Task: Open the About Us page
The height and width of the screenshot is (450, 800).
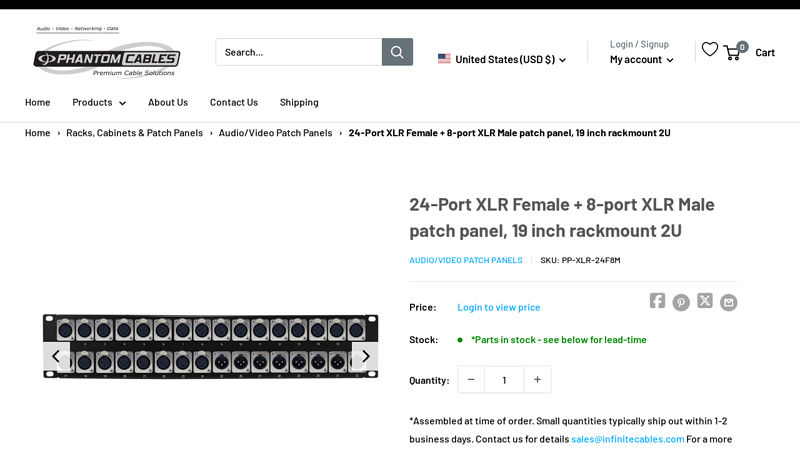Action: (168, 102)
